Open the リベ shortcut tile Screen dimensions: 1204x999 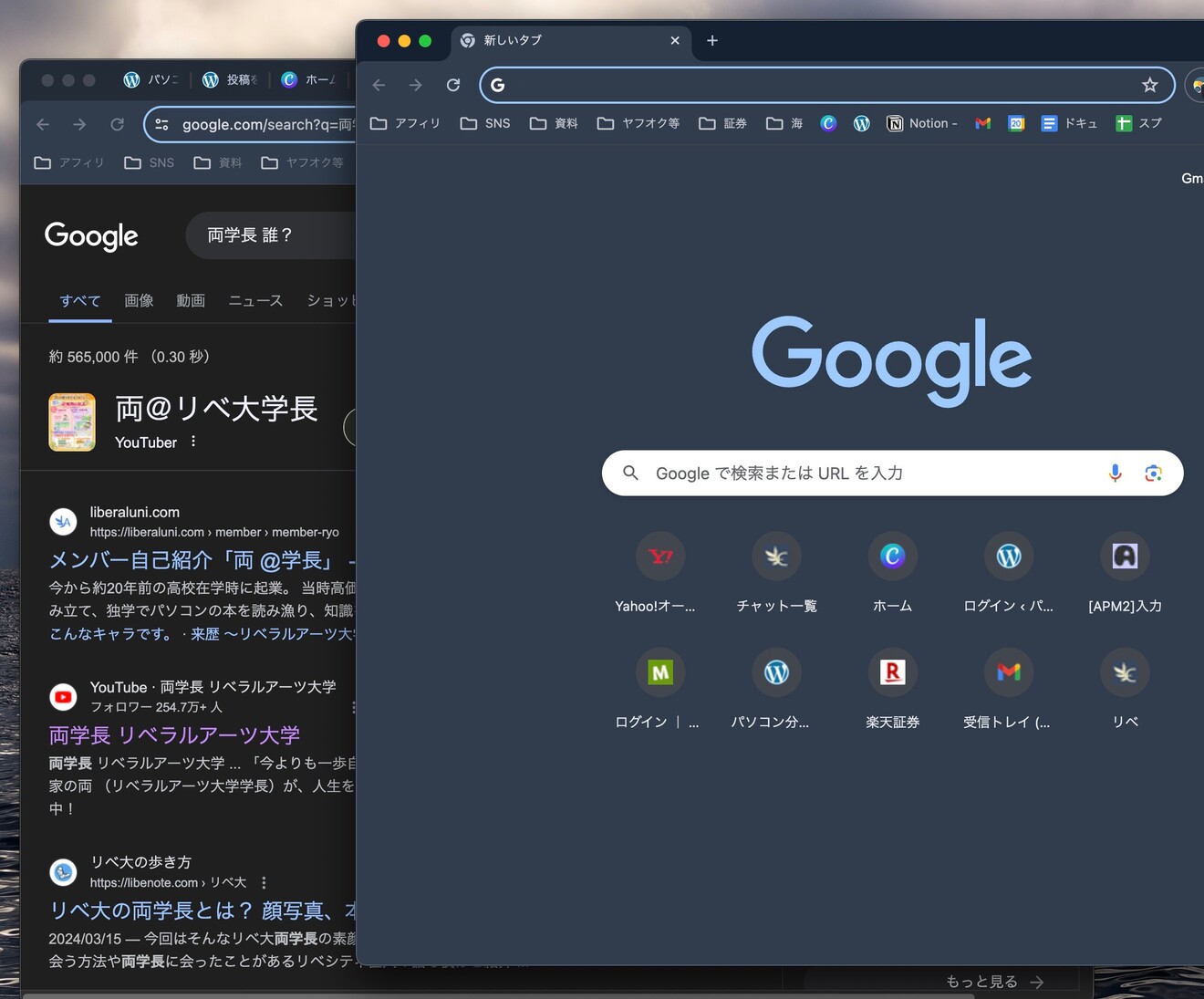tap(1125, 689)
